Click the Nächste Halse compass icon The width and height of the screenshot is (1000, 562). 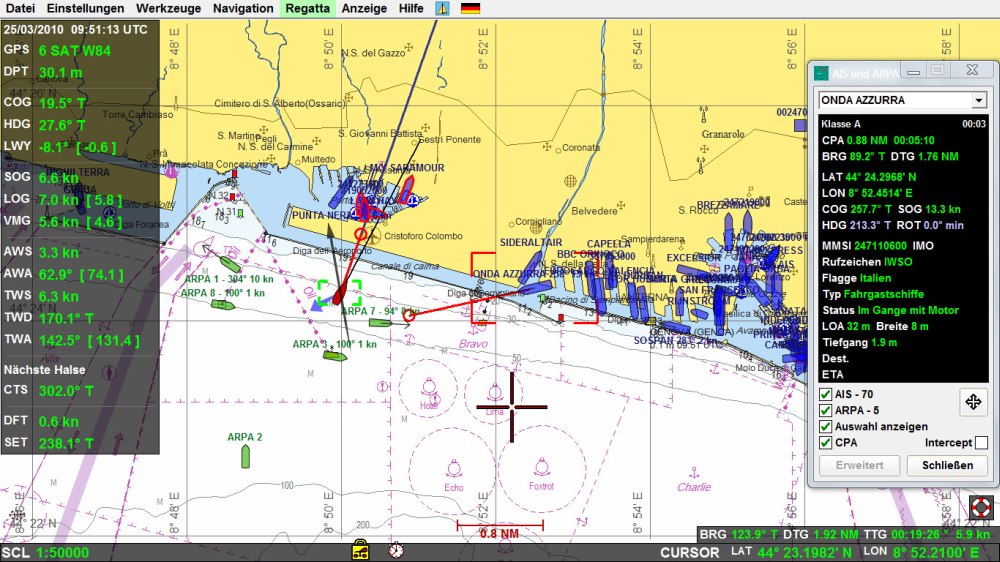point(109,371)
